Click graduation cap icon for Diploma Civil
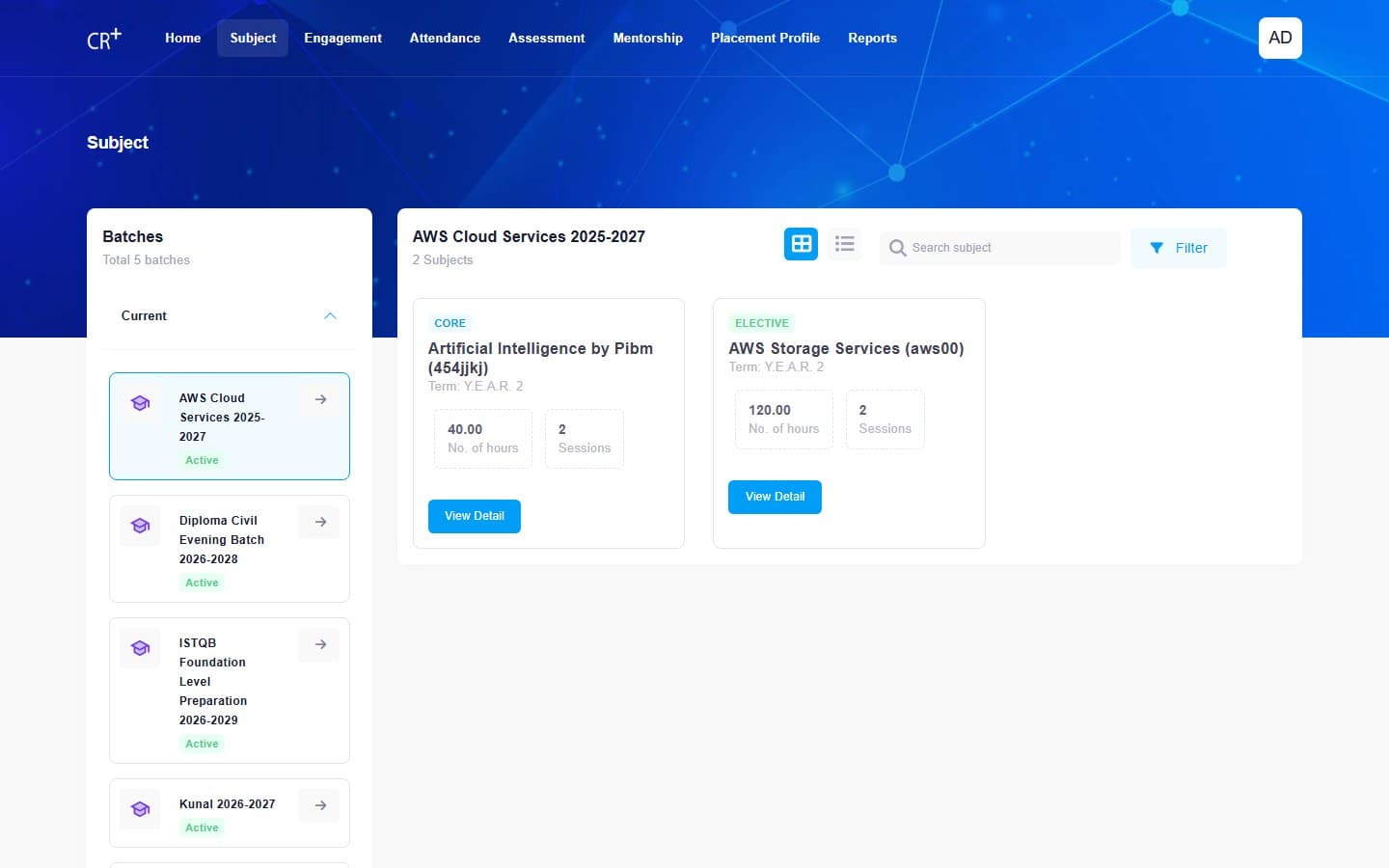This screenshot has height=868, width=1389. [x=140, y=526]
